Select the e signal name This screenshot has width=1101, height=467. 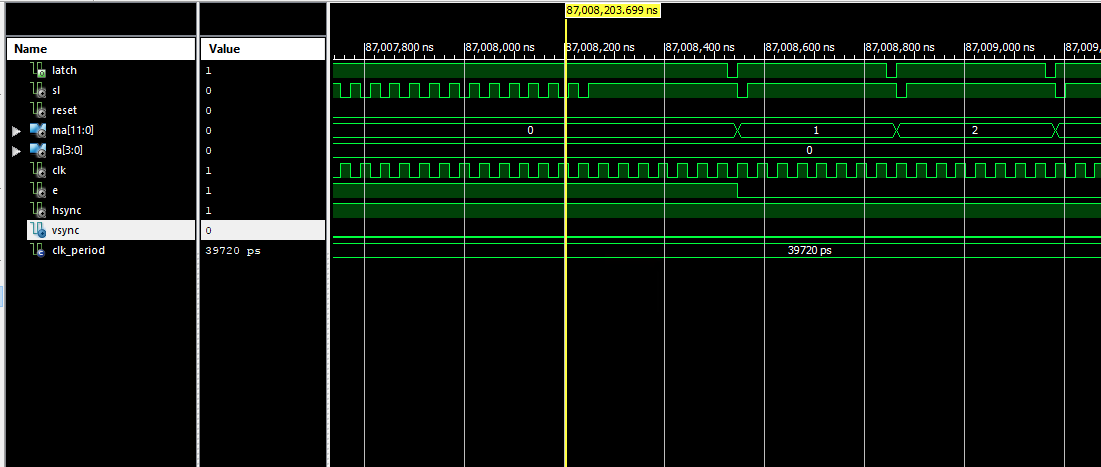pos(55,191)
